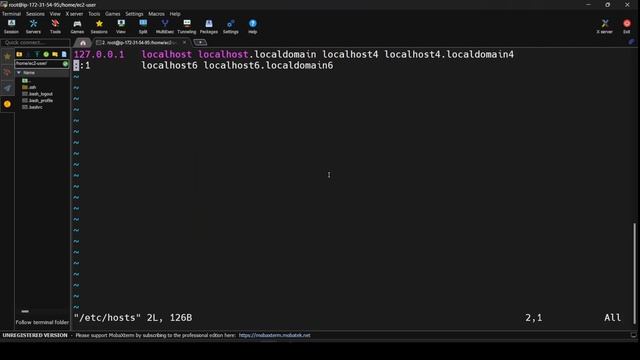Open the Servers toolbar icon

(x=33, y=27)
